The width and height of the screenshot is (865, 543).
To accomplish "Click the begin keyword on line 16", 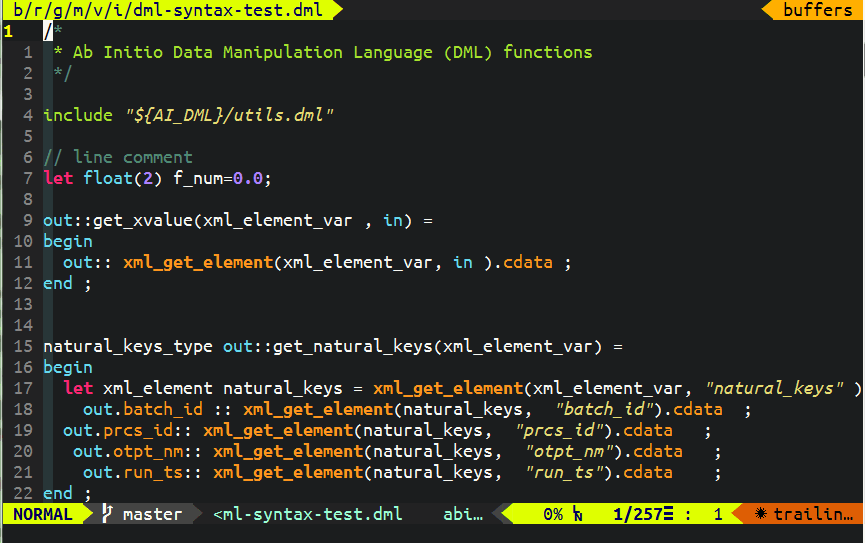I will coord(68,368).
